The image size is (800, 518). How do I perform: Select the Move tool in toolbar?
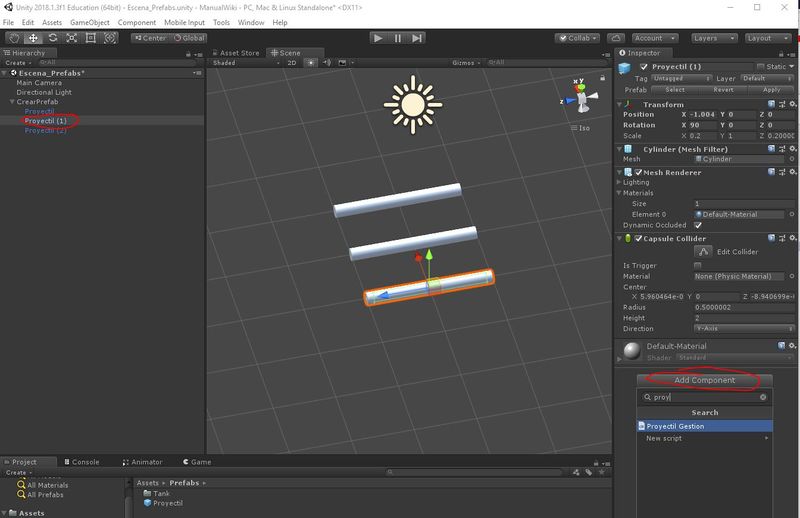33,38
